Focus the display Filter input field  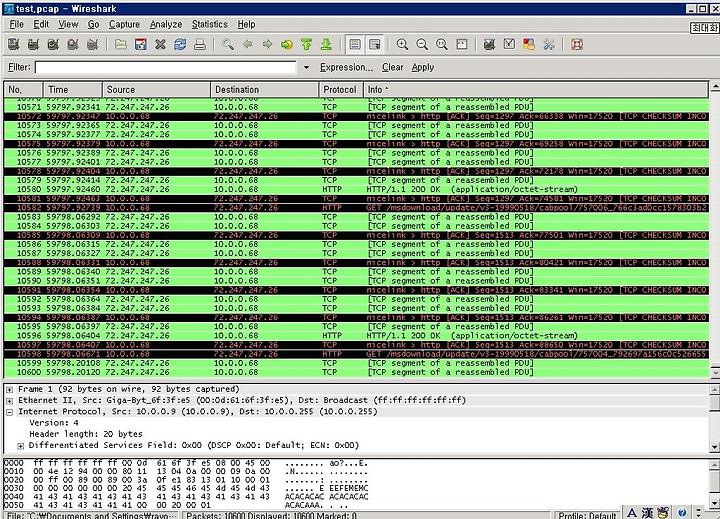click(166, 68)
